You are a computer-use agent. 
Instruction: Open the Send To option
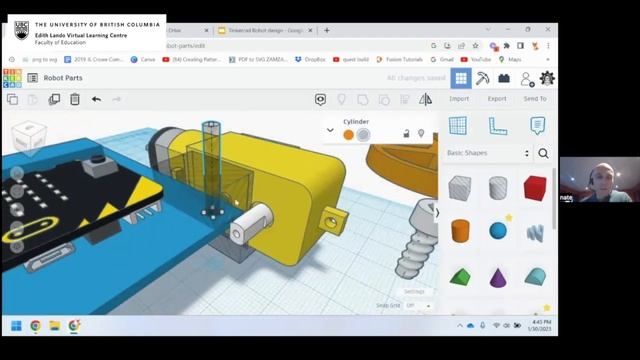(535, 99)
